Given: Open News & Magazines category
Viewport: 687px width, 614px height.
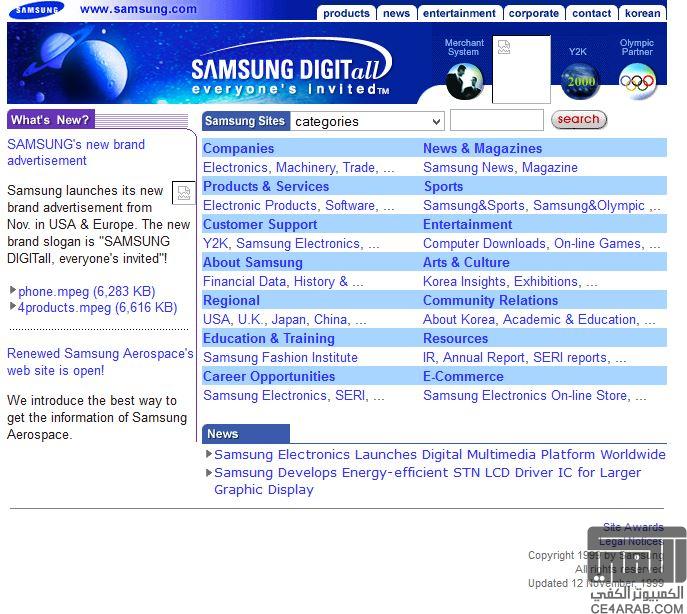Looking at the screenshot, I should pos(482,148).
